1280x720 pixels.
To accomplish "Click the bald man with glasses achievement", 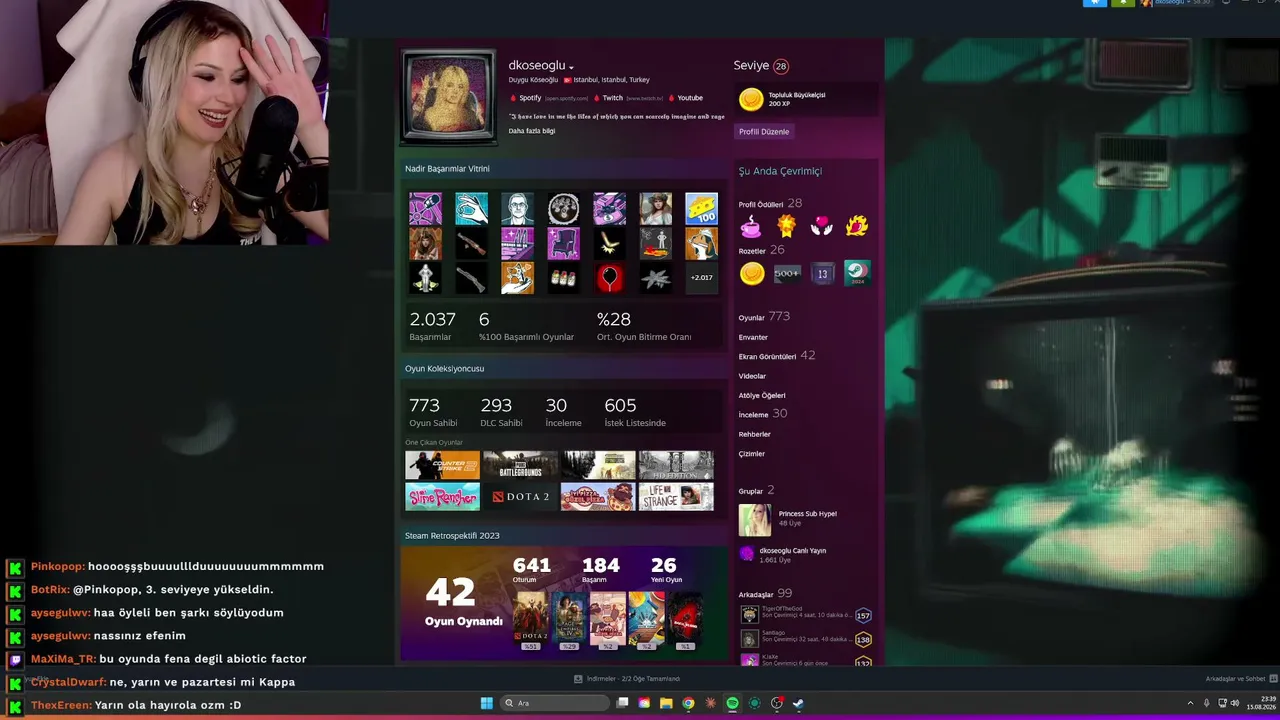I will click(517, 208).
